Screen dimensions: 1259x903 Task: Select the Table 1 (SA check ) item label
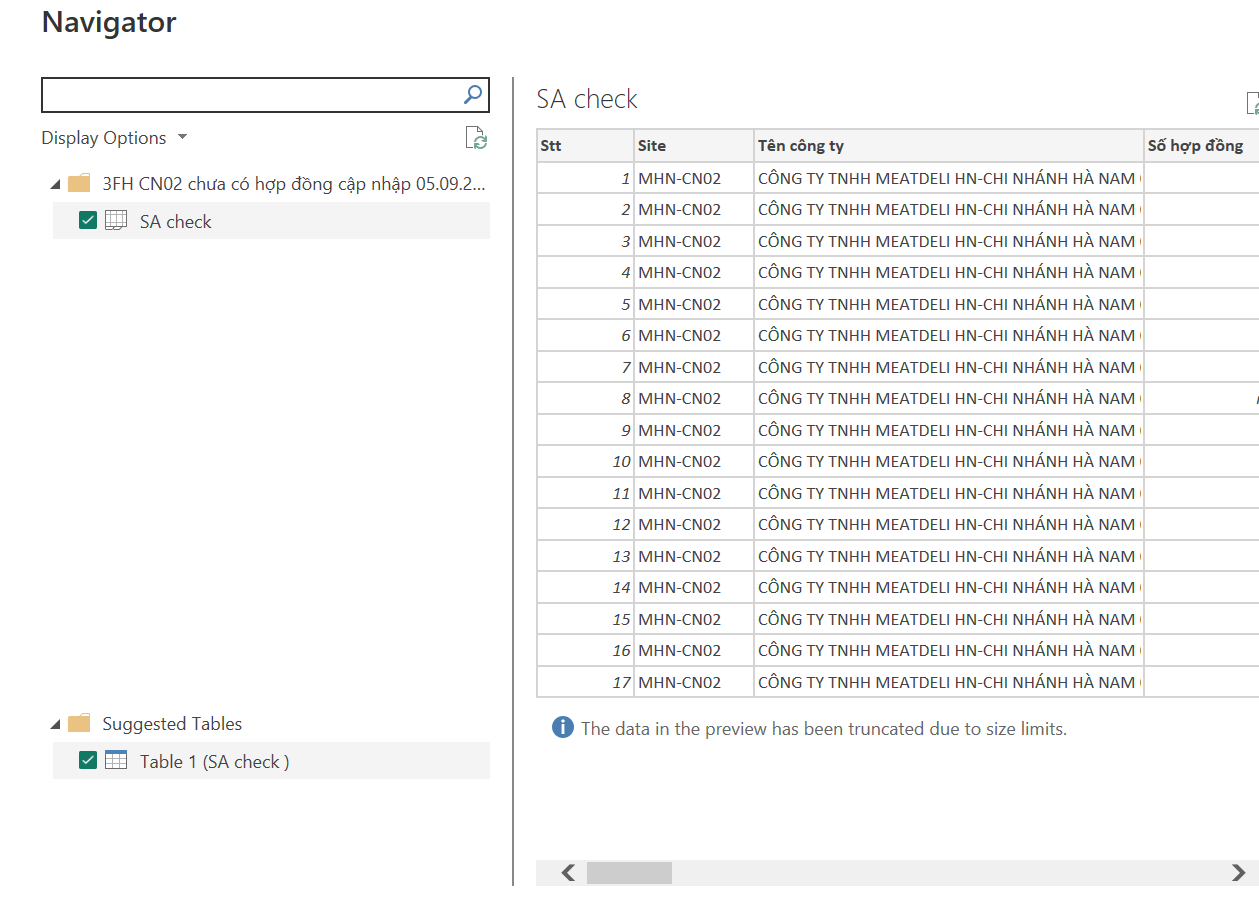point(215,761)
